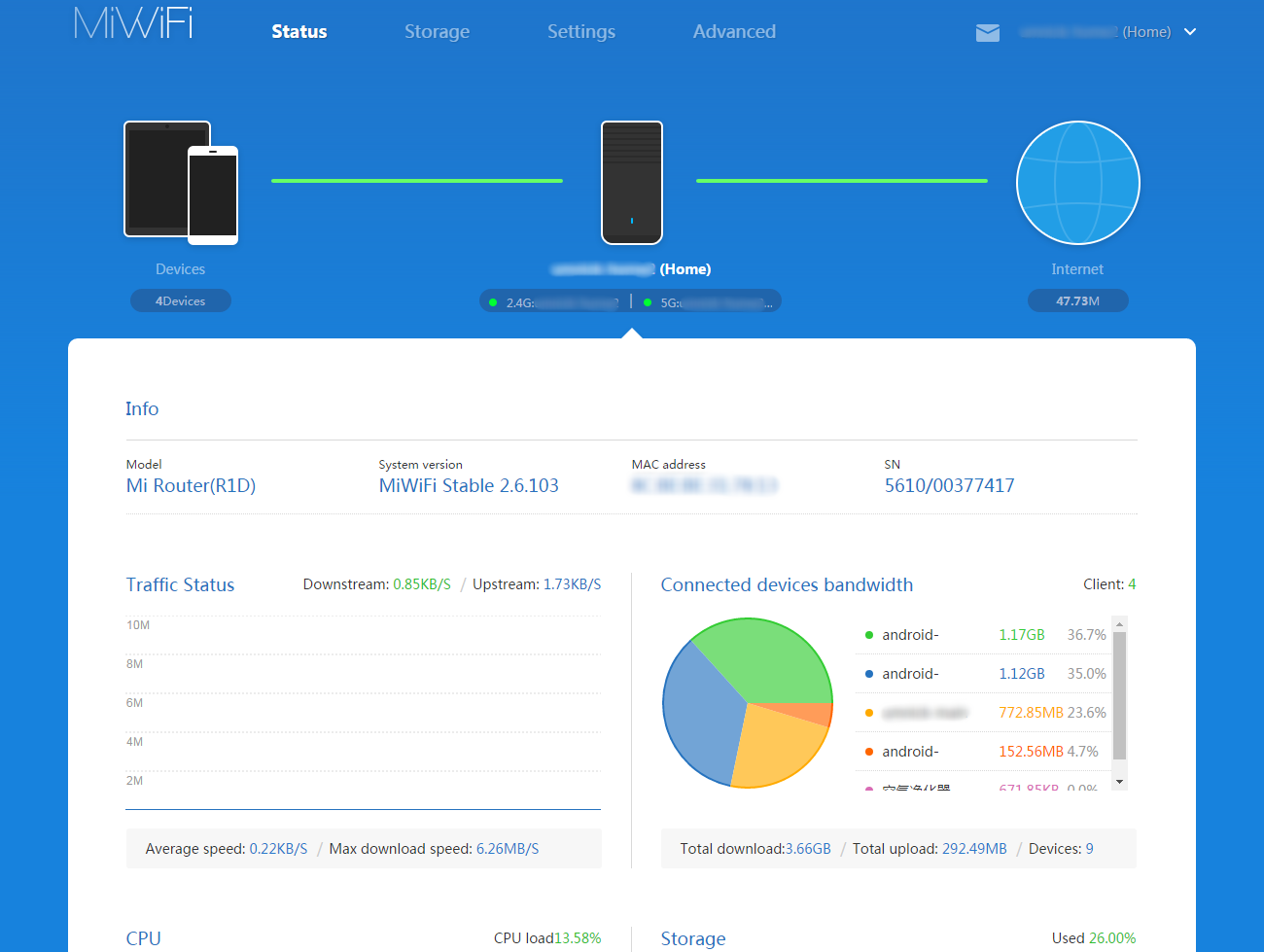Click the Storage Used 26.00% value

tap(1112, 938)
